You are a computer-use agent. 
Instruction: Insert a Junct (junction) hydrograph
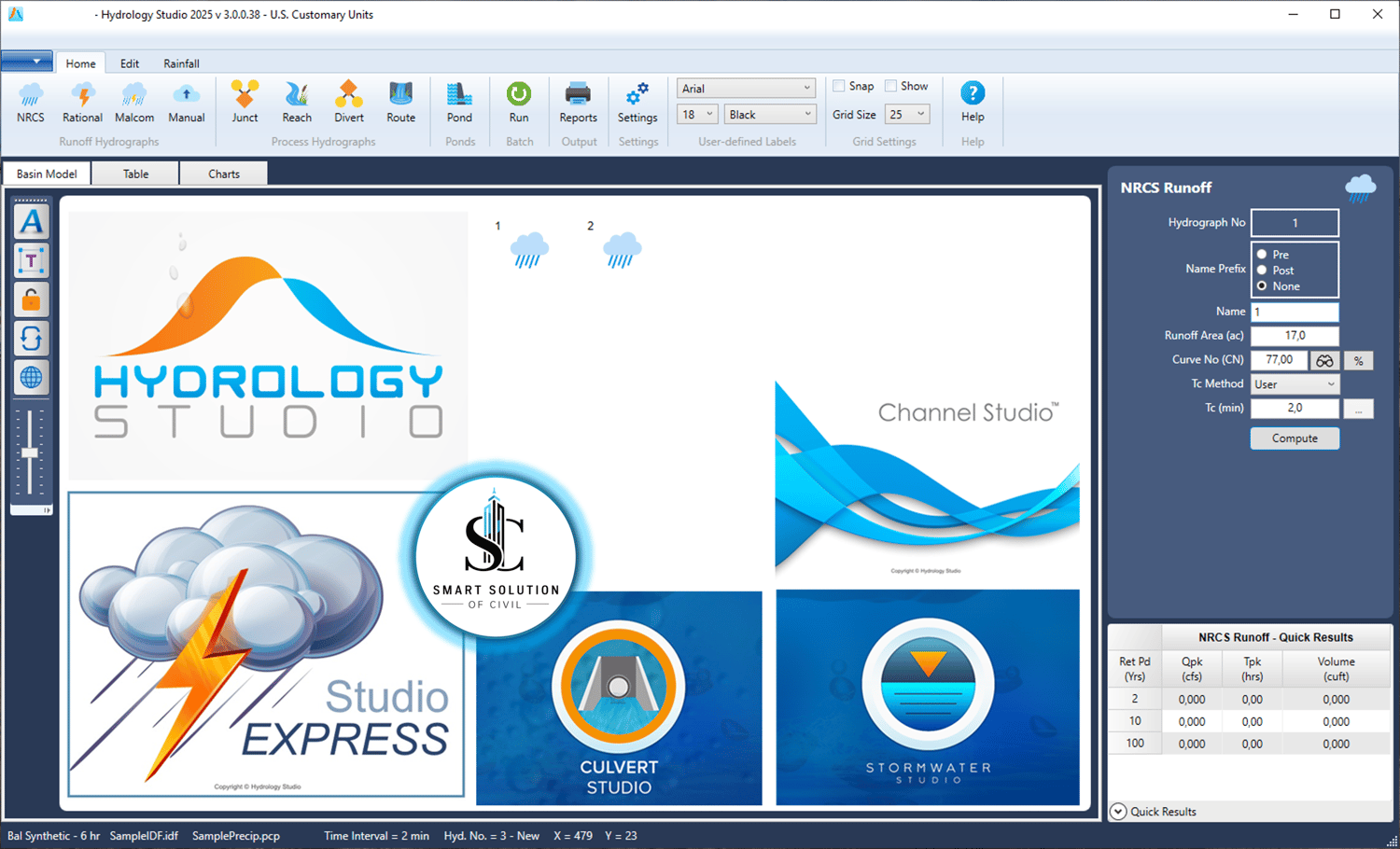[x=245, y=103]
